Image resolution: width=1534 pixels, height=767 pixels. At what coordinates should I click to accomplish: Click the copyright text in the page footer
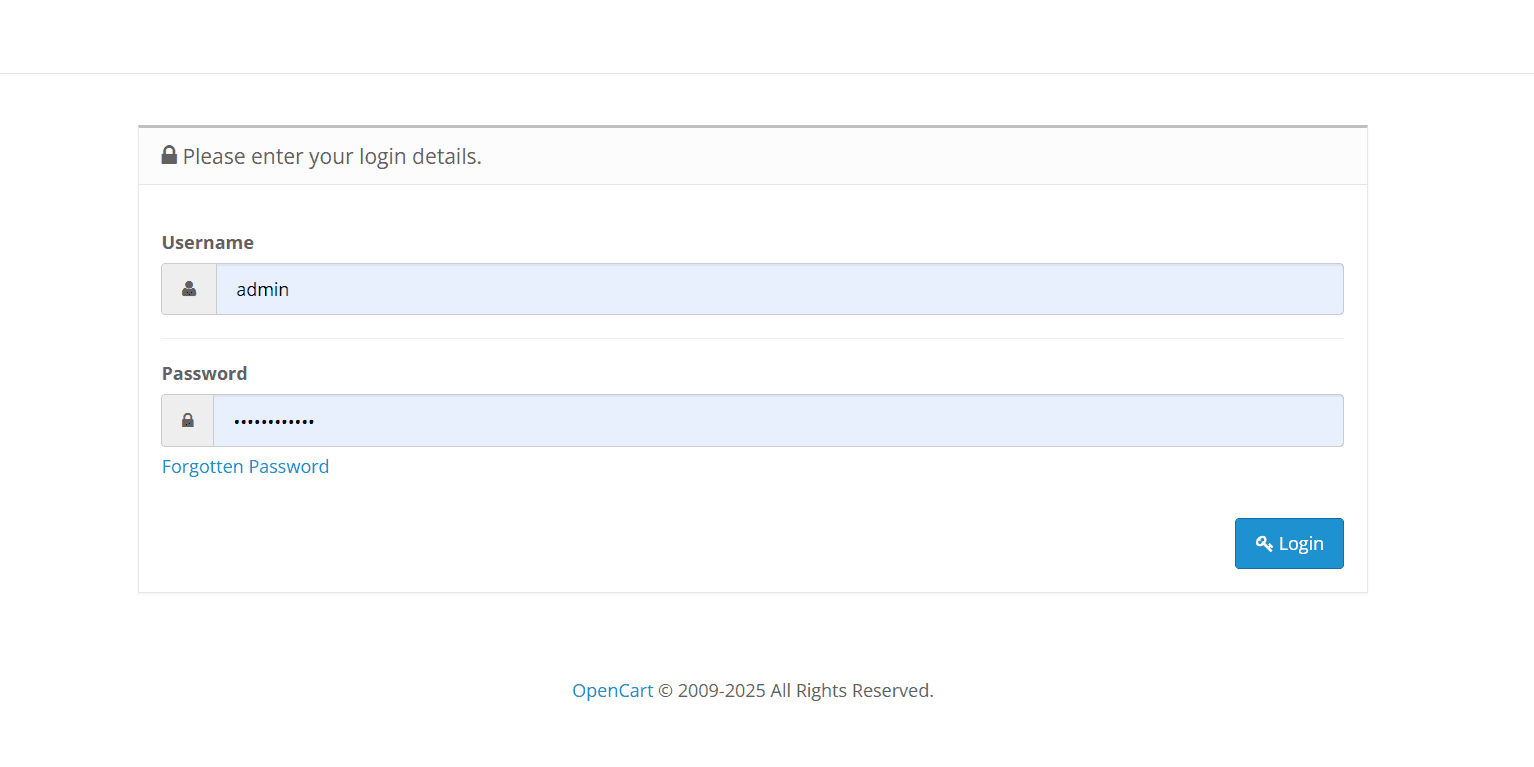(x=795, y=690)
